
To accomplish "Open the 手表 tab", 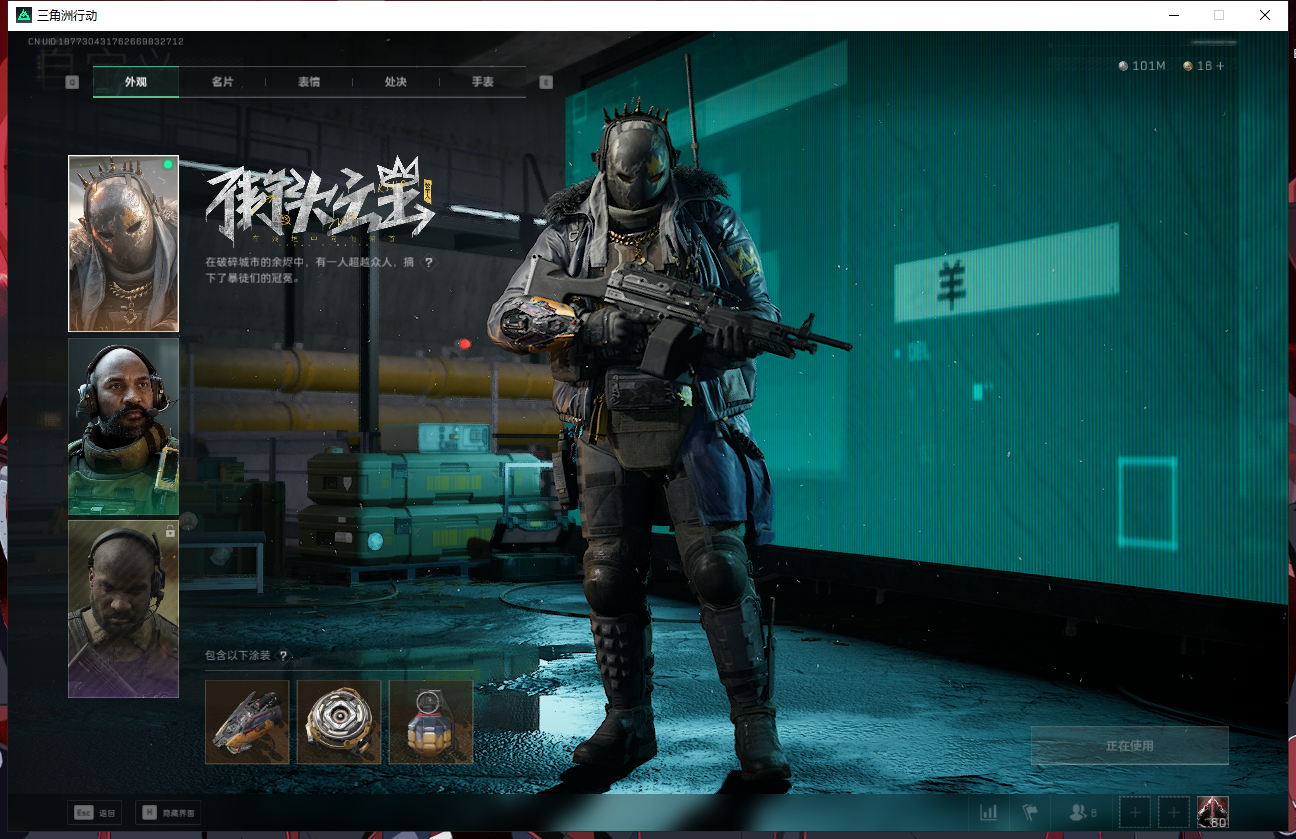I will click(483, 82).
